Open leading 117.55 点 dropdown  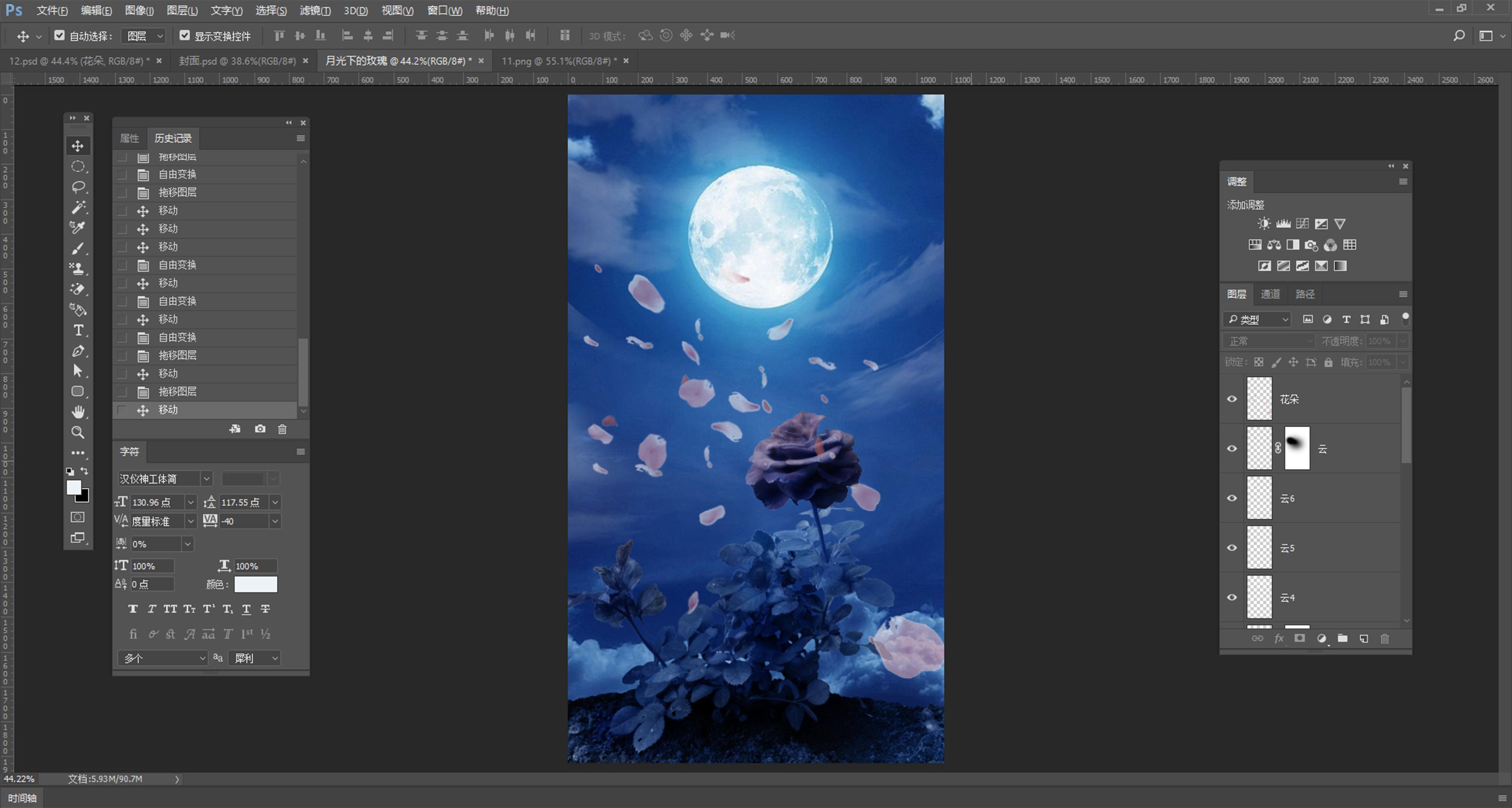click(275, 502)
